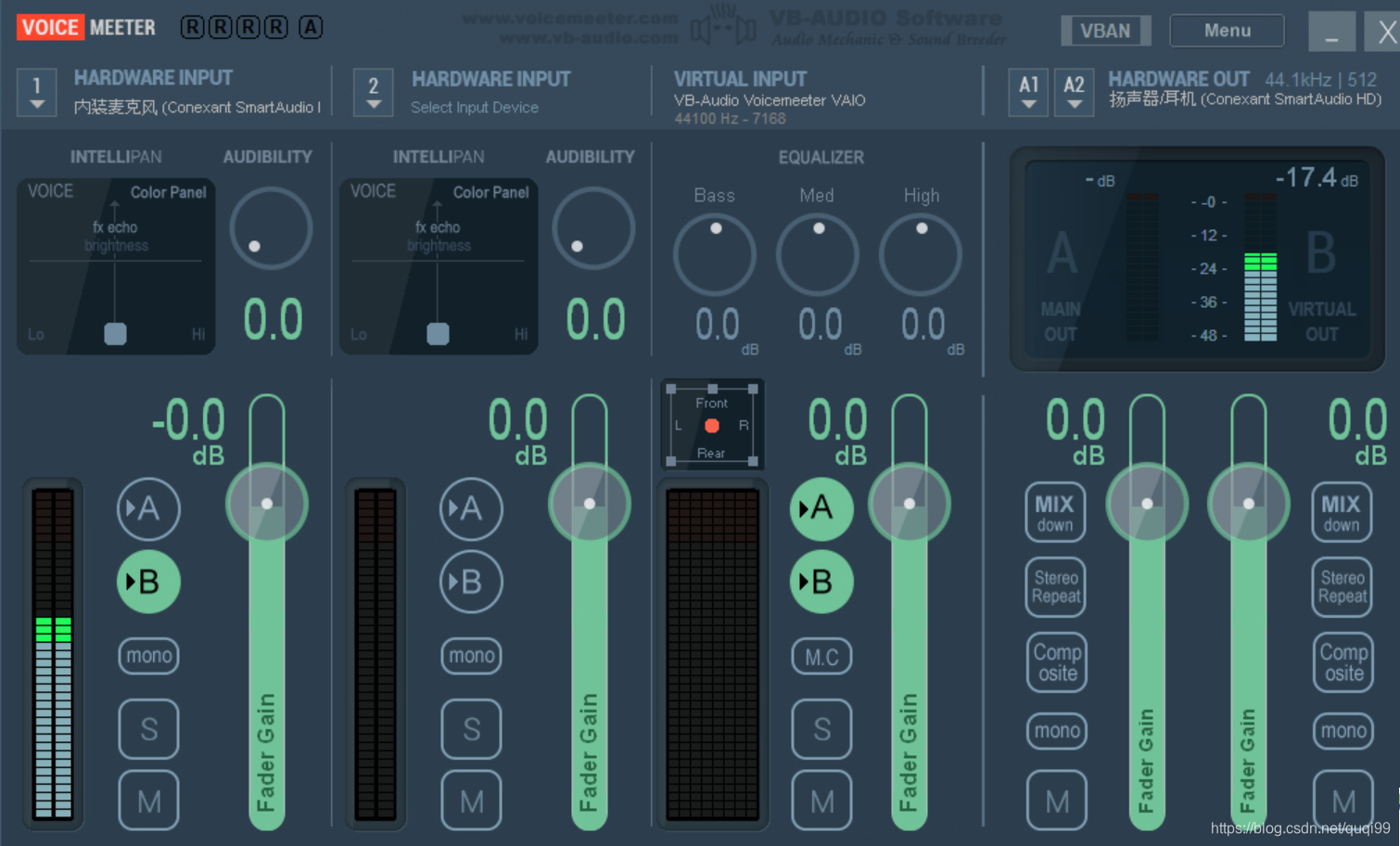Click the second R registration icon

pos(220,28)
